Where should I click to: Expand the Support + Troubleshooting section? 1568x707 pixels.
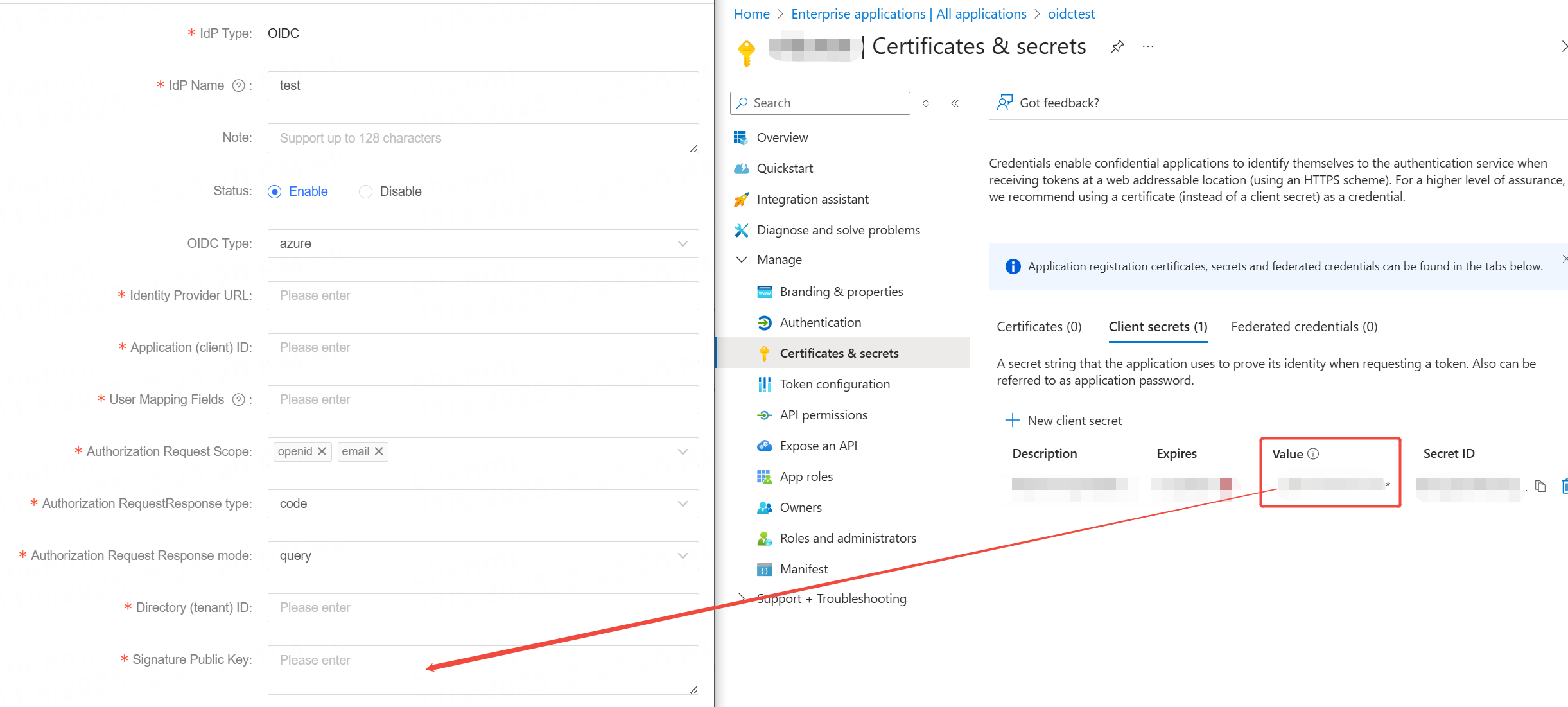[832, 598]
